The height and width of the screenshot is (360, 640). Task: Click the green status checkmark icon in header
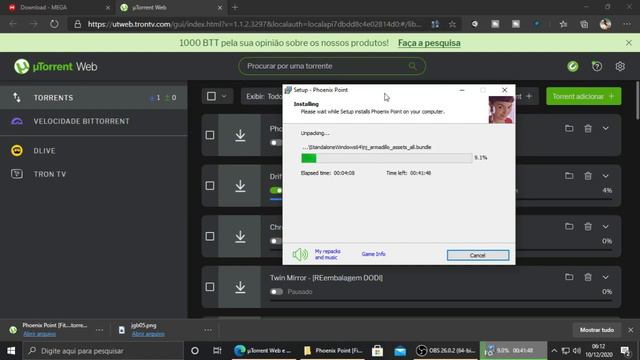coord(573,66)
